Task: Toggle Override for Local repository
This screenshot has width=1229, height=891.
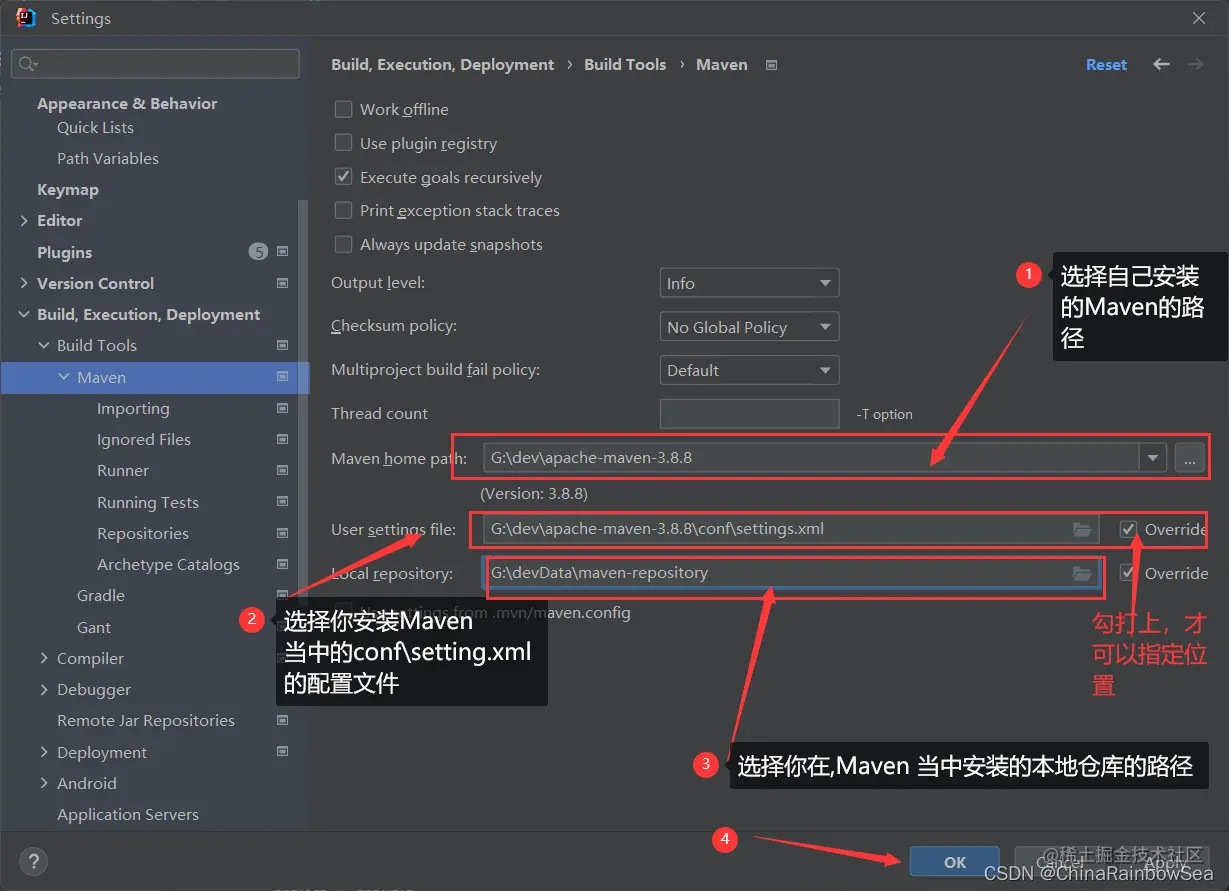Action: 1129,573
